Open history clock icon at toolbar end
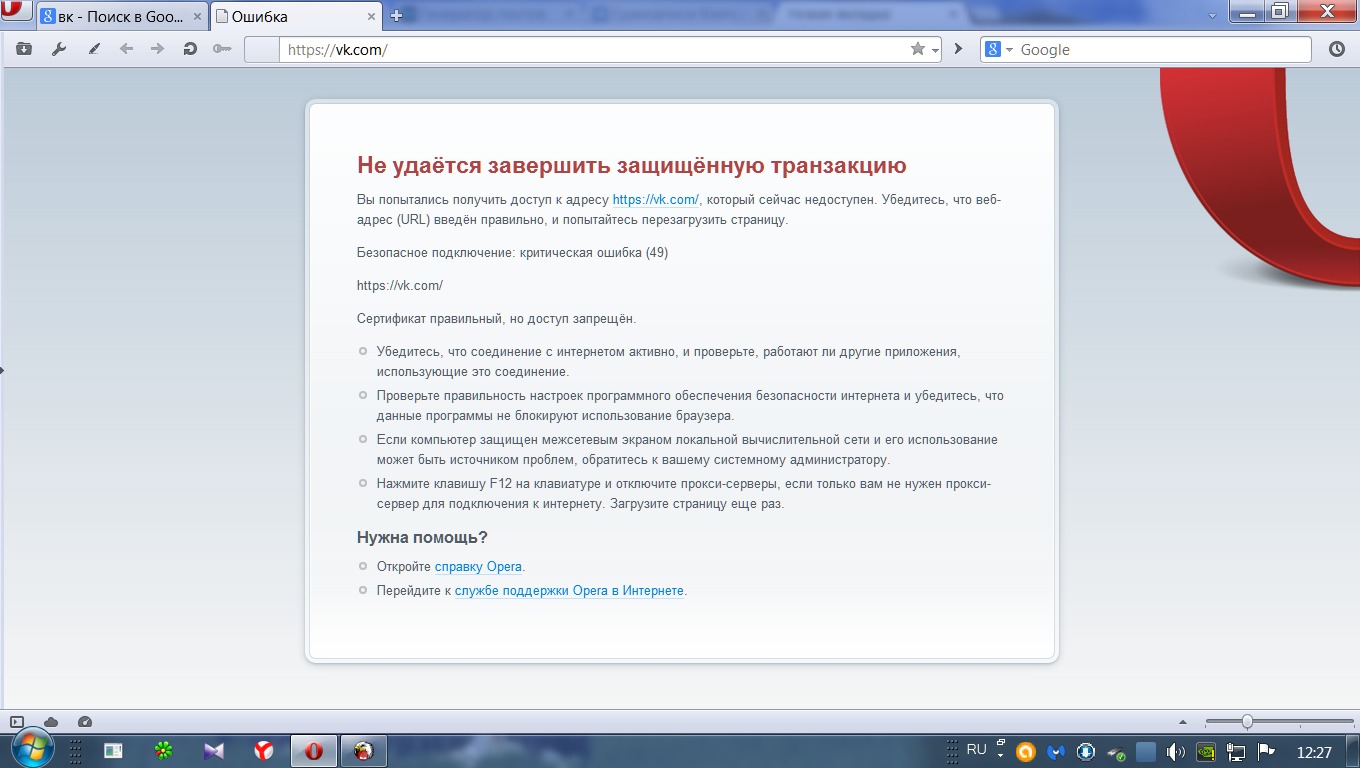Image resolution: width=1360 pixels, height=768 pixels. point(1337,49)
